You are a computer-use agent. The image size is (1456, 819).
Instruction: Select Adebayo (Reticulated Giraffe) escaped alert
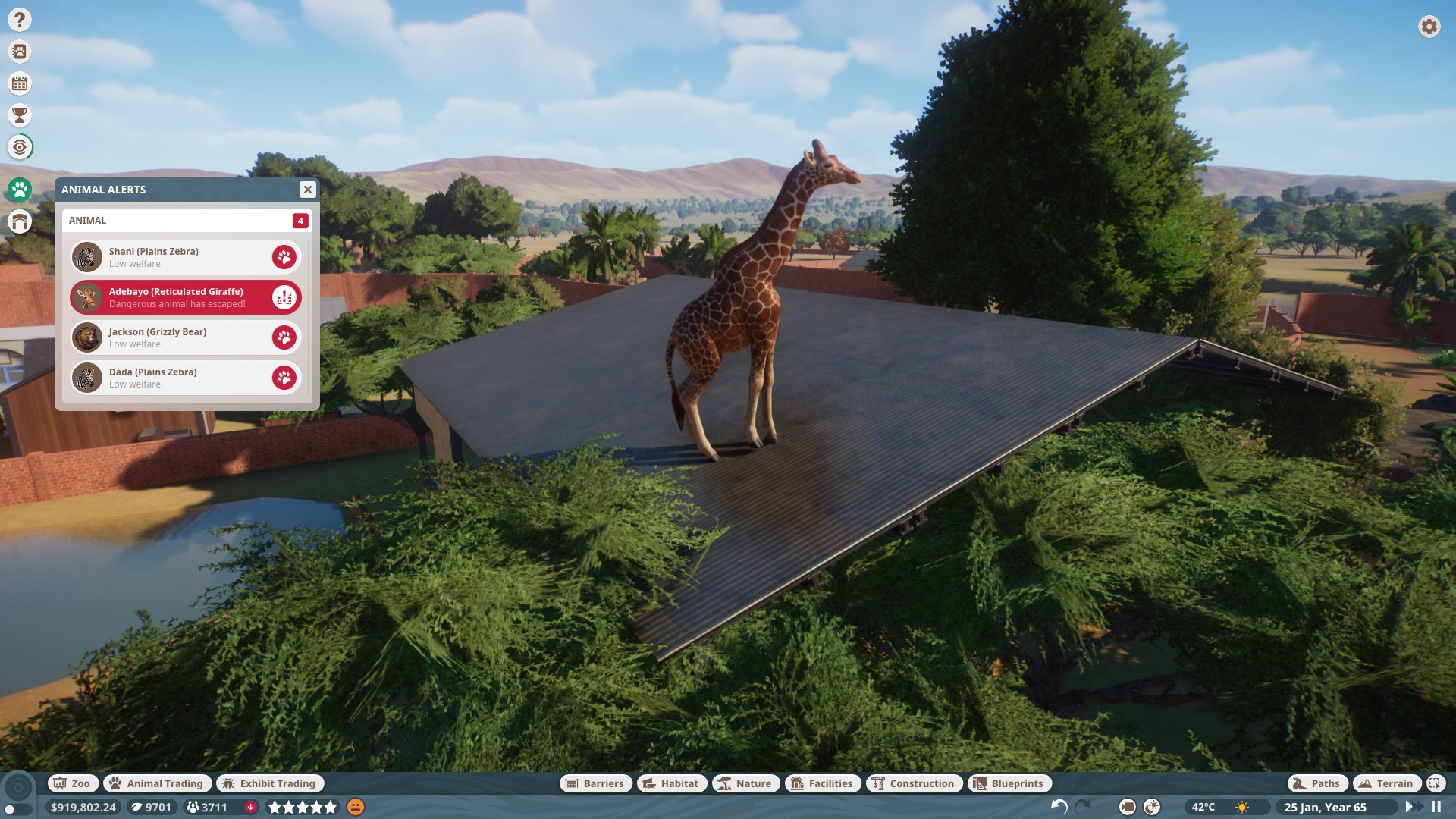coord(186,297)
